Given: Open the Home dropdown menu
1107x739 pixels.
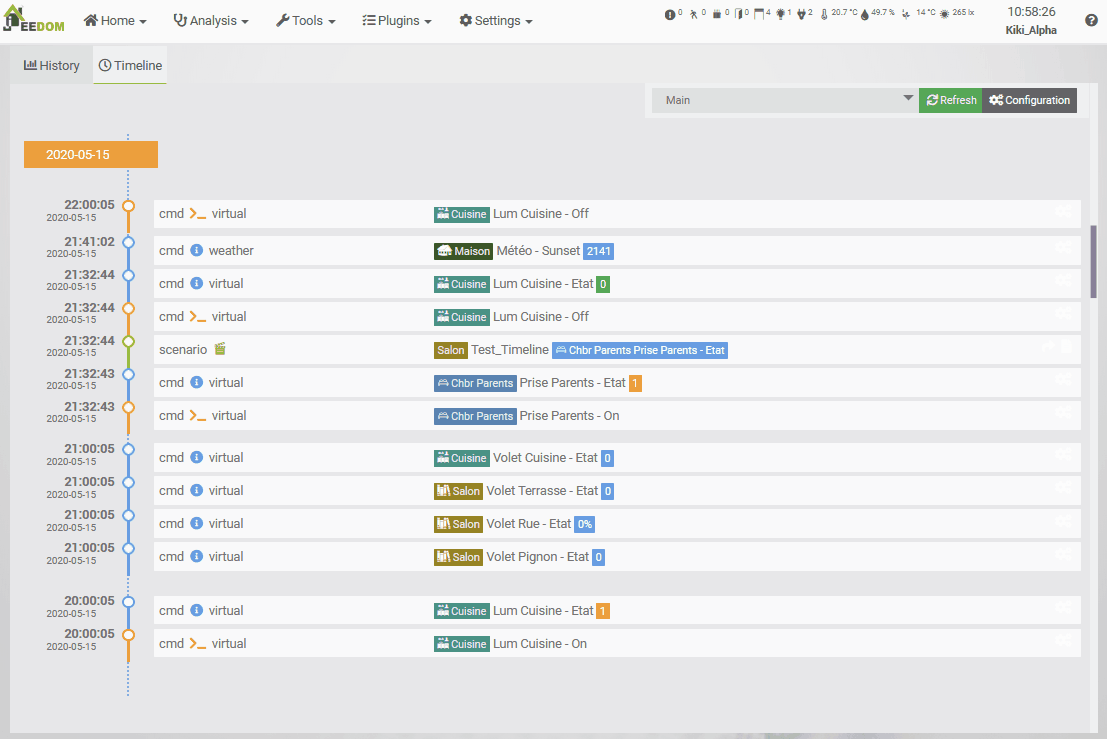Looking at the screenshot, I should point(115,21).
